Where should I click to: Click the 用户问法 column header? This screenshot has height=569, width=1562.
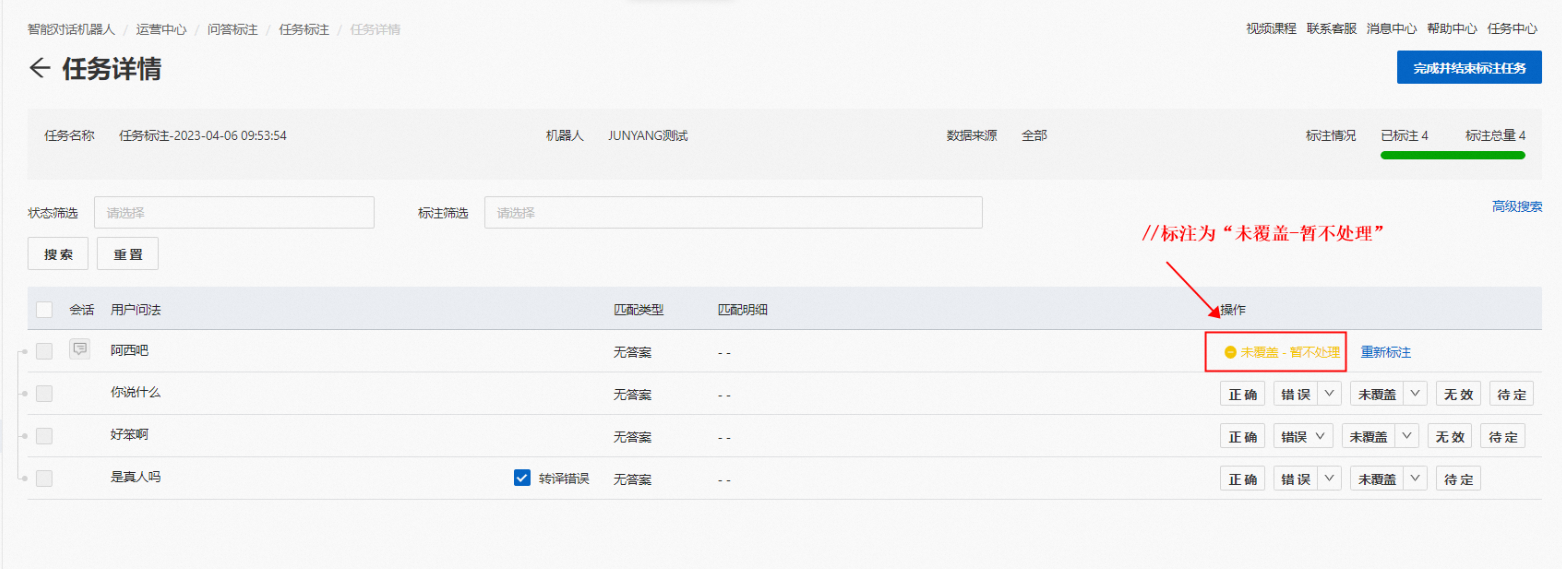[136, 310]
